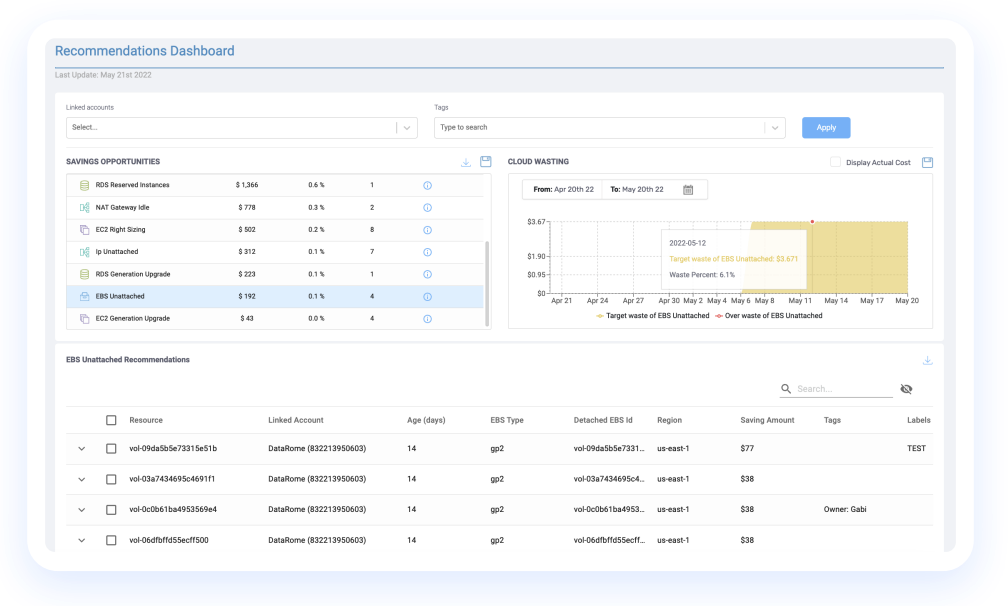
Task: Open the Tags search dropdown
Action: click(609, 127)
